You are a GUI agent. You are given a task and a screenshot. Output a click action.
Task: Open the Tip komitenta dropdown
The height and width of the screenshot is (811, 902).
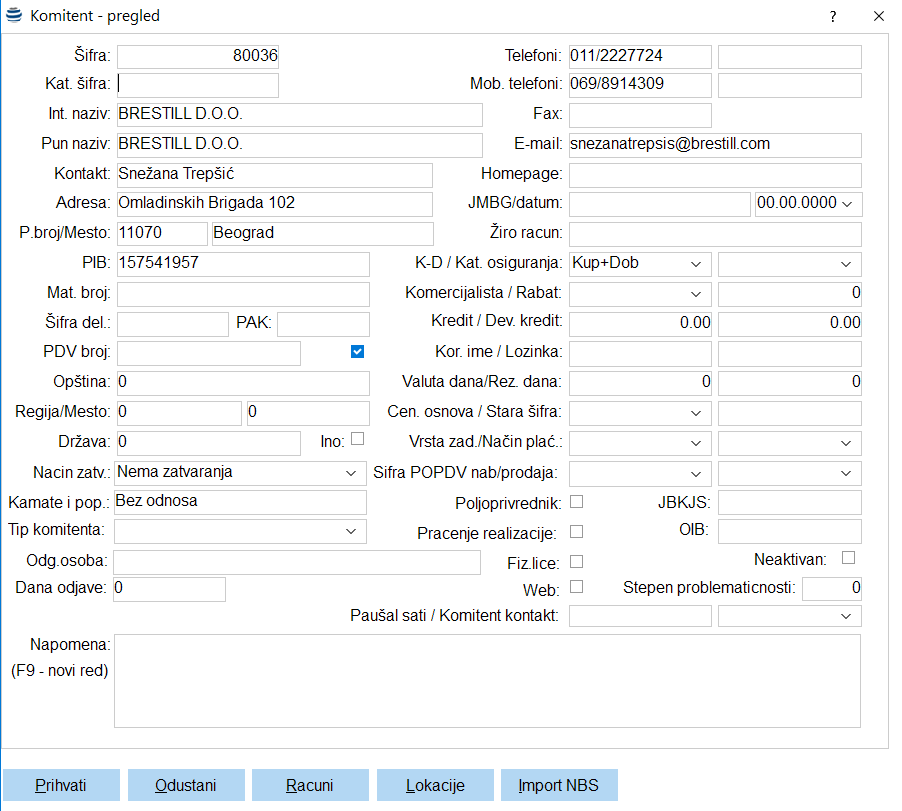pyautogui.click(x=350, y=530)
